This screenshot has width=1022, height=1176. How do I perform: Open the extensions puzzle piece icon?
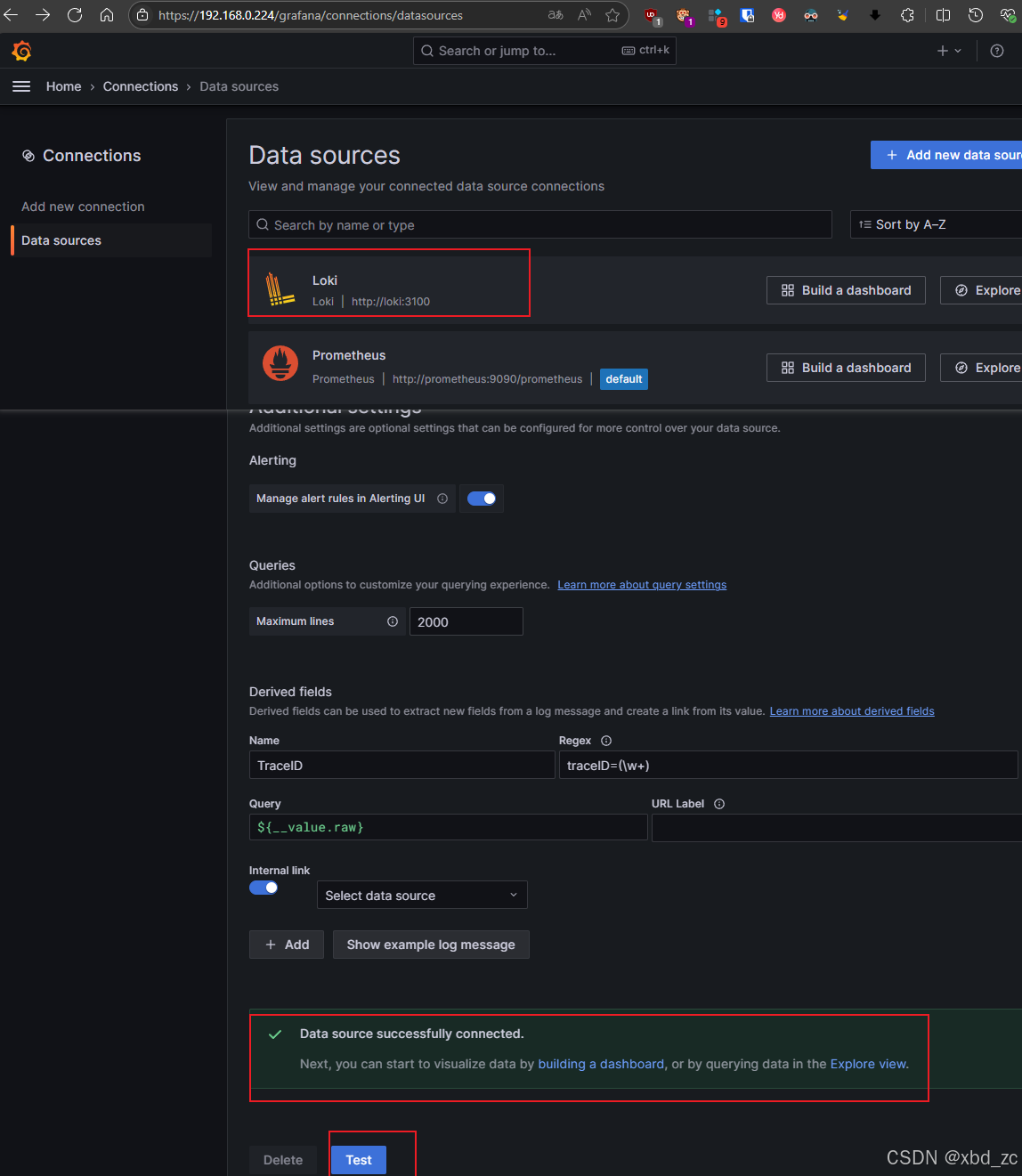tap(907, 15)
